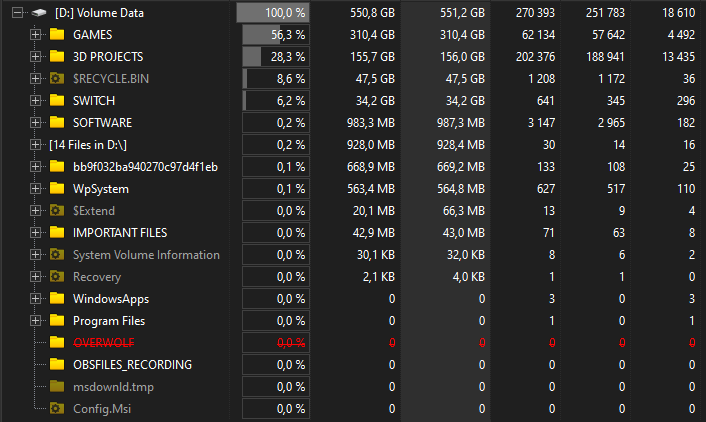Click the Config.Msi gear folder icon
The height and width of the screenshot is (422, 706).
(x=57, y=408)
